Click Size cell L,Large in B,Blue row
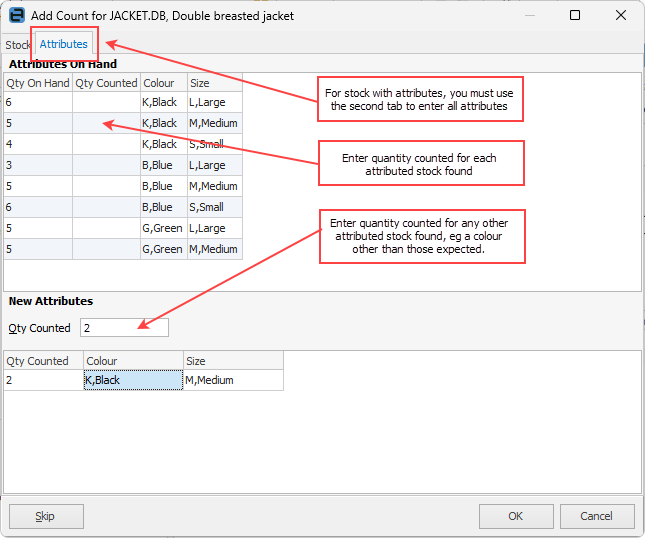Viewport: 645px width, 538px height. [215, 165]
